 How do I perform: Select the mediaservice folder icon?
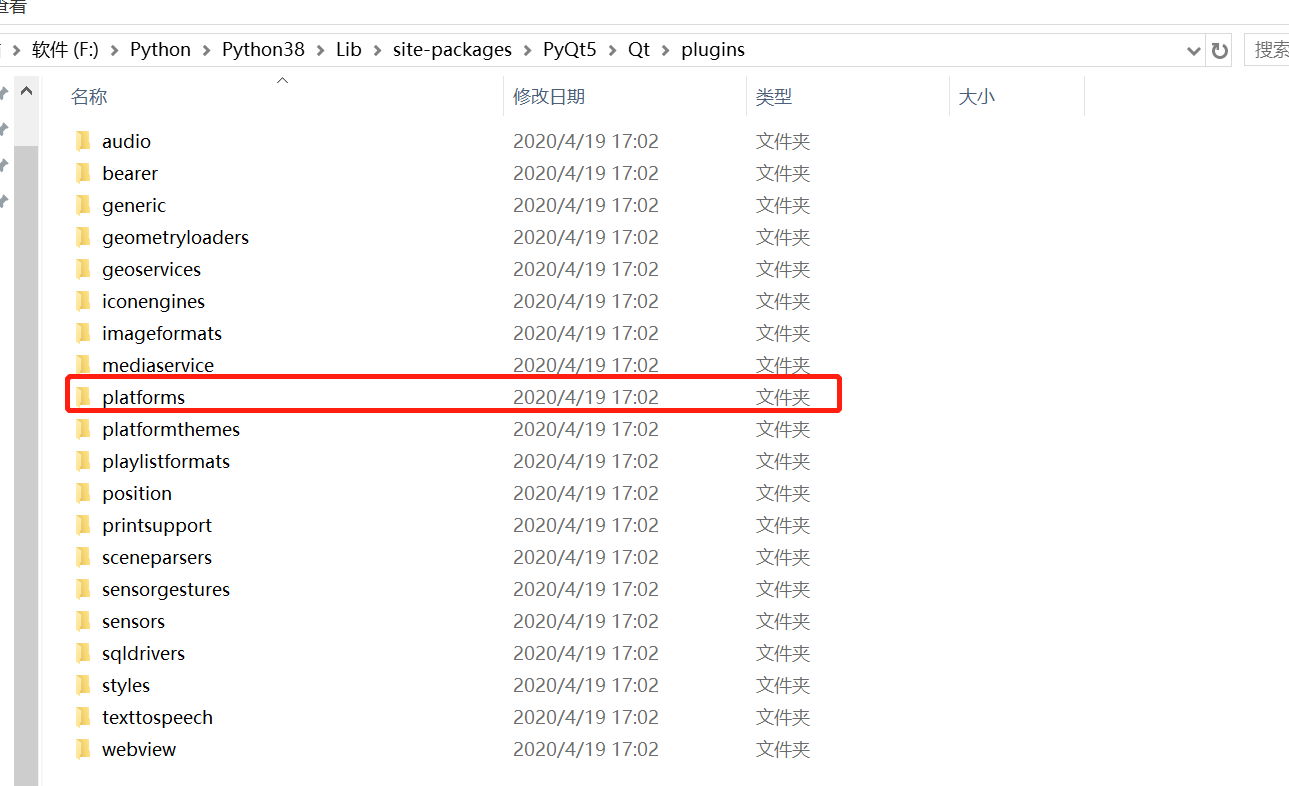[83, 365]
